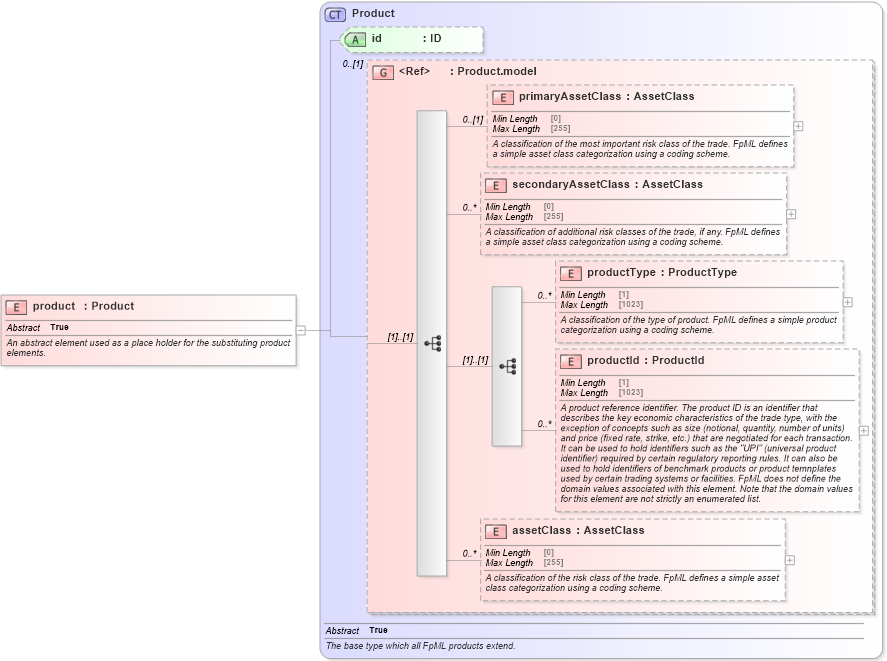Expand productId using the right-edge plus button
The width and height of the screenshot is (887, 661).
(x=862, y=429)
